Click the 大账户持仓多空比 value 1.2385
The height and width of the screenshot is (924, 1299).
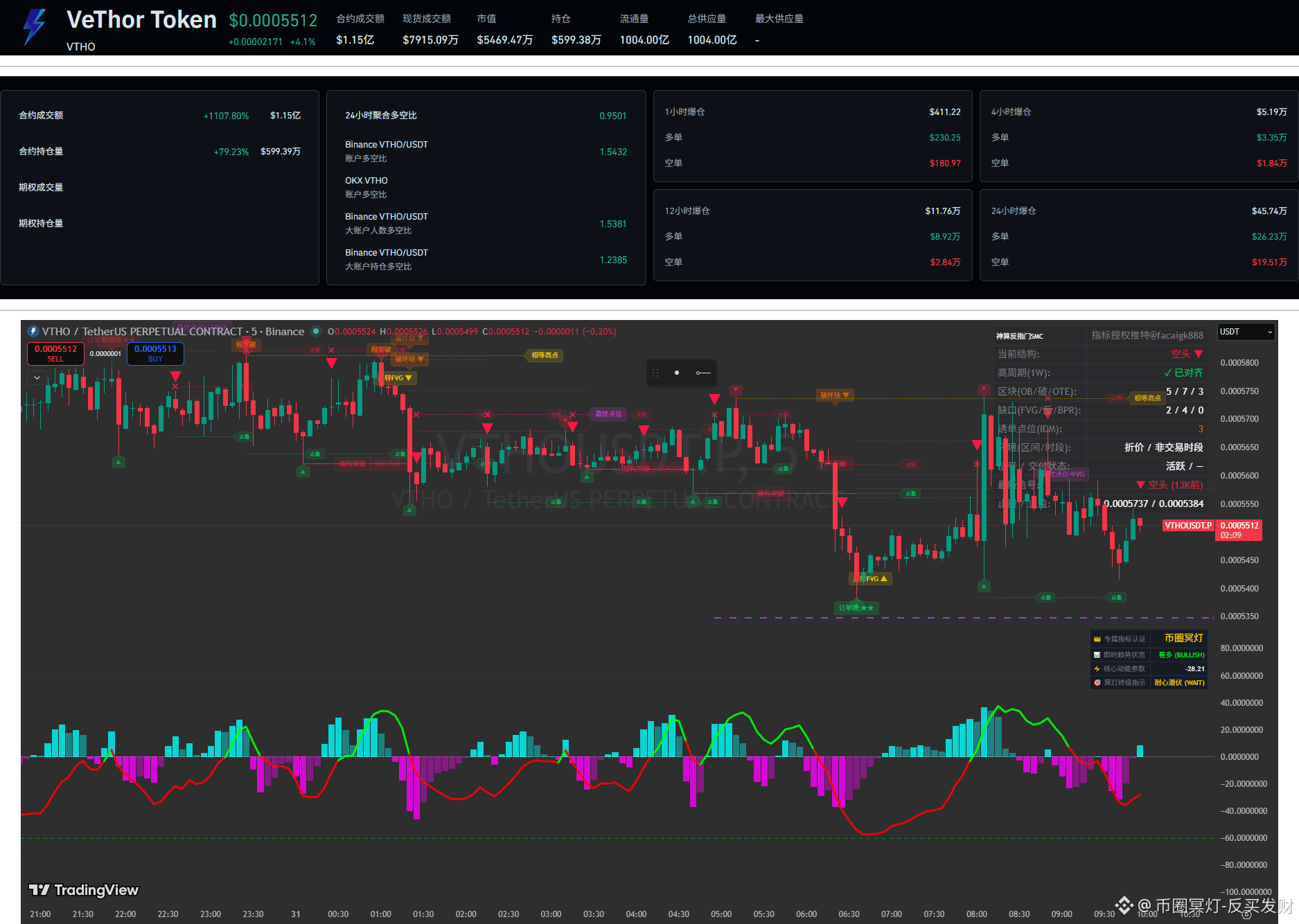coord(613,260)
